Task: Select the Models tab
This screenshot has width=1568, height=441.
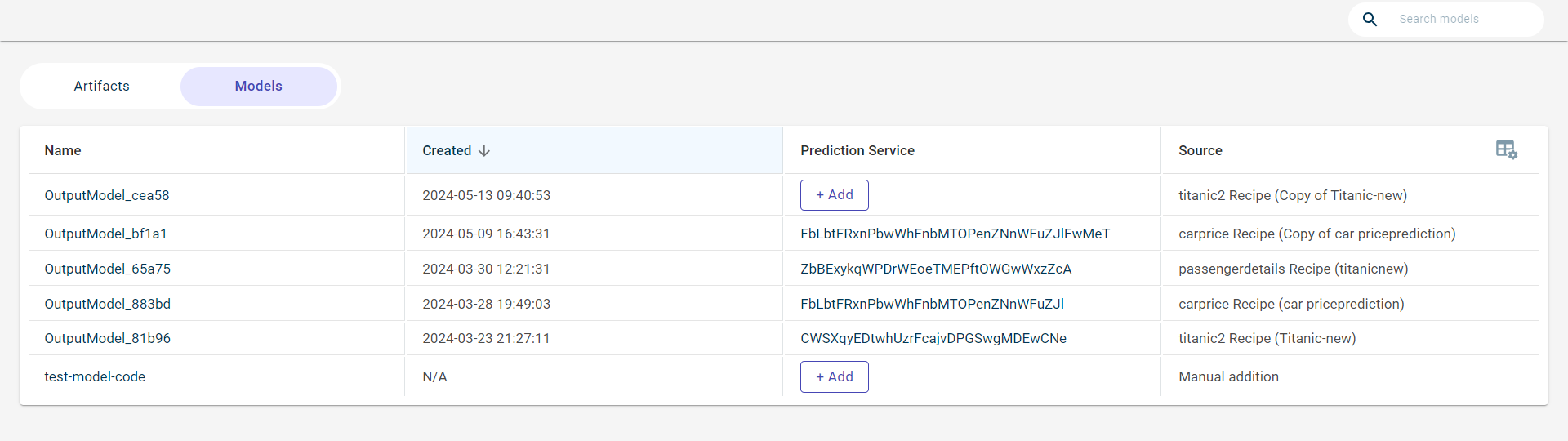Action: tap(258, 86)
